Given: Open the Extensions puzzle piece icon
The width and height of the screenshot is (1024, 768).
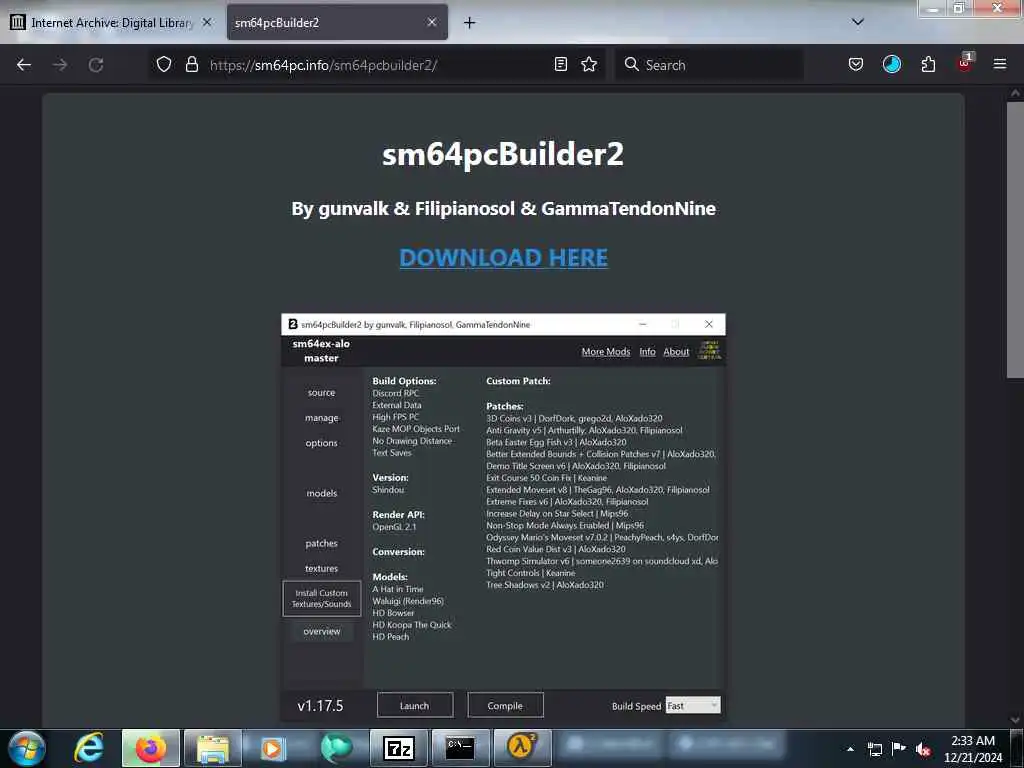Looking at the screenshot, I should pyautogui.click(x=928, y=64).
